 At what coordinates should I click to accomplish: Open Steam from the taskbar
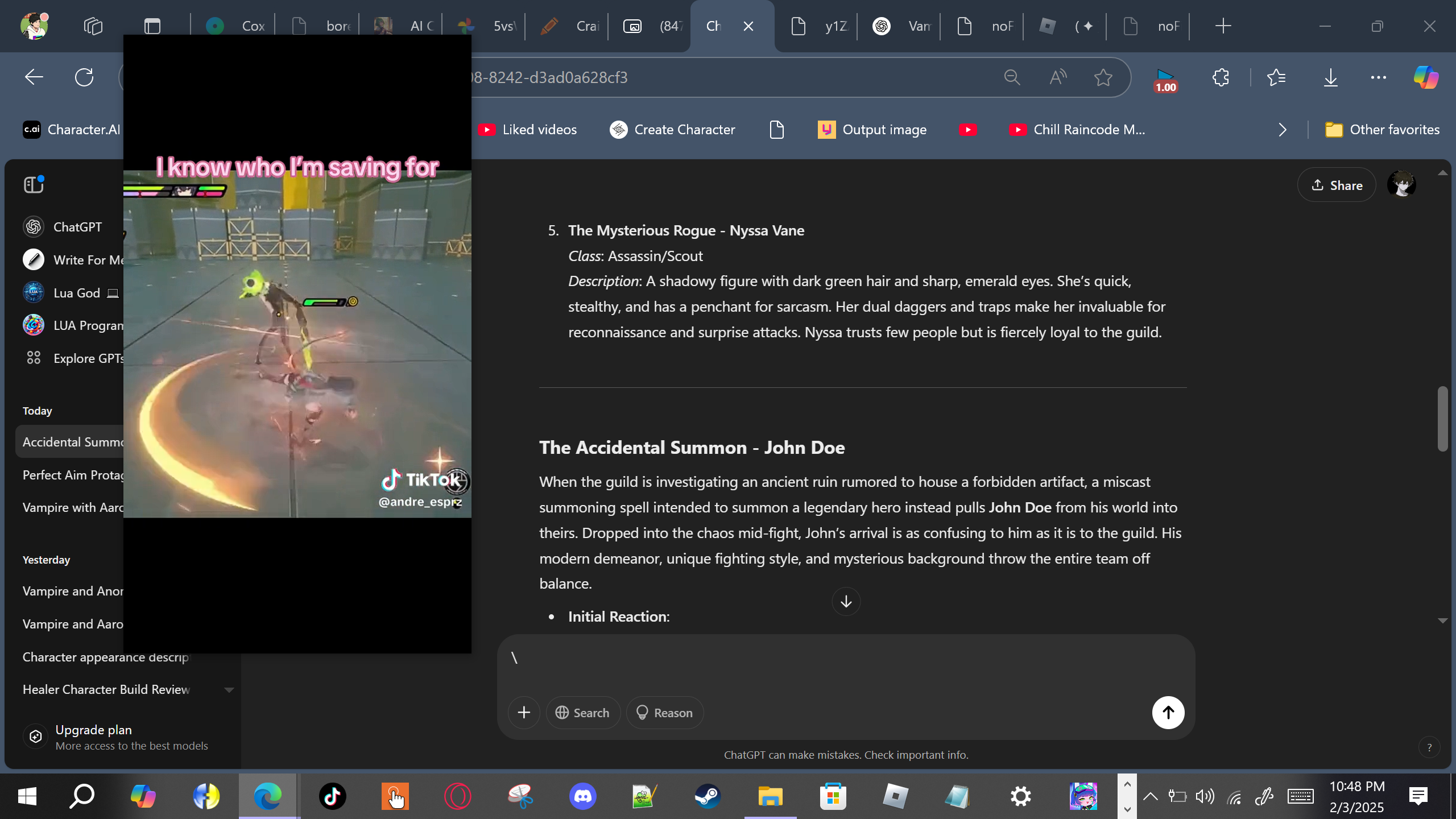tap(708, 796)
